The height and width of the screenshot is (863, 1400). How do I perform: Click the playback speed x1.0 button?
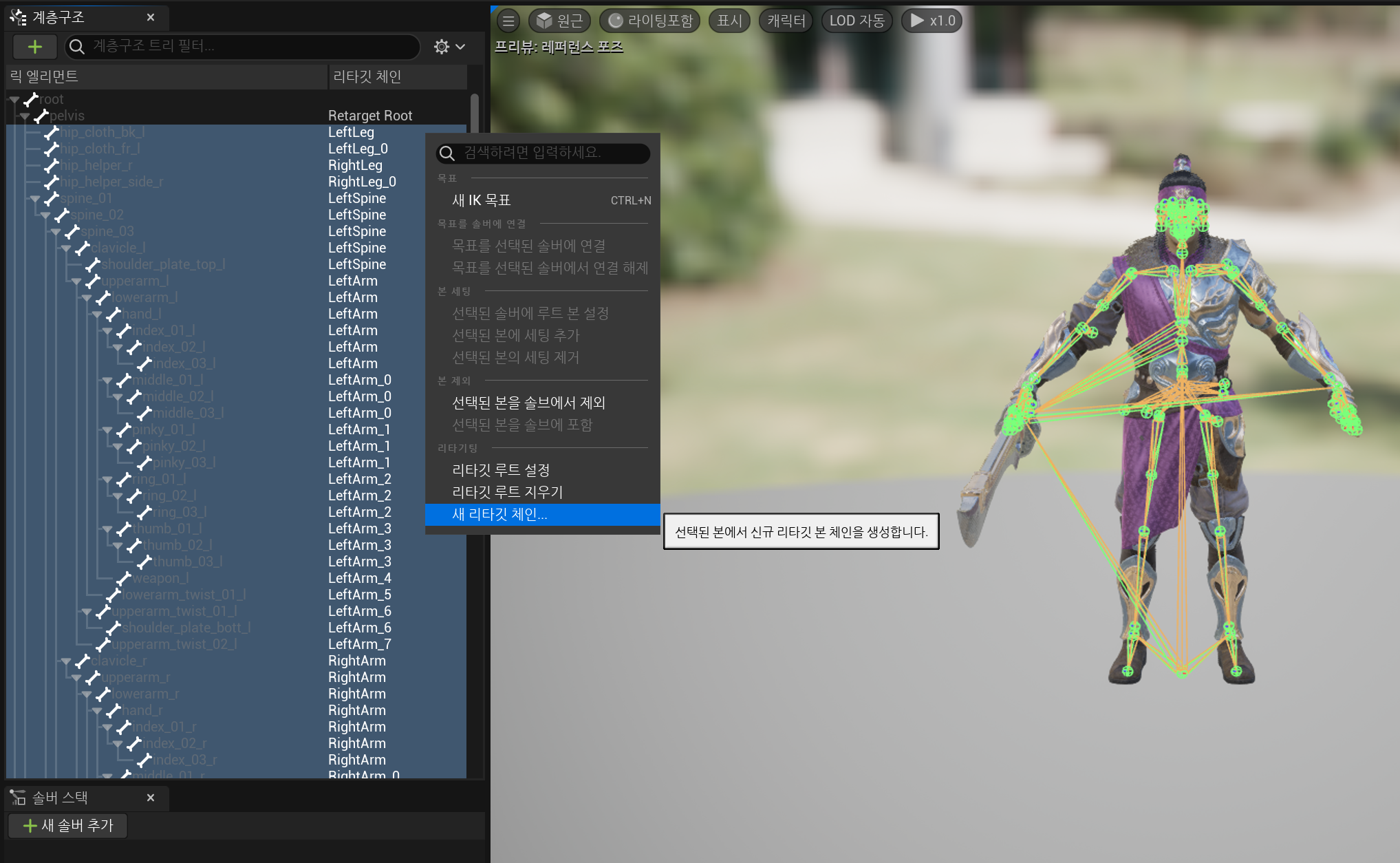click(x=931, y=21)
